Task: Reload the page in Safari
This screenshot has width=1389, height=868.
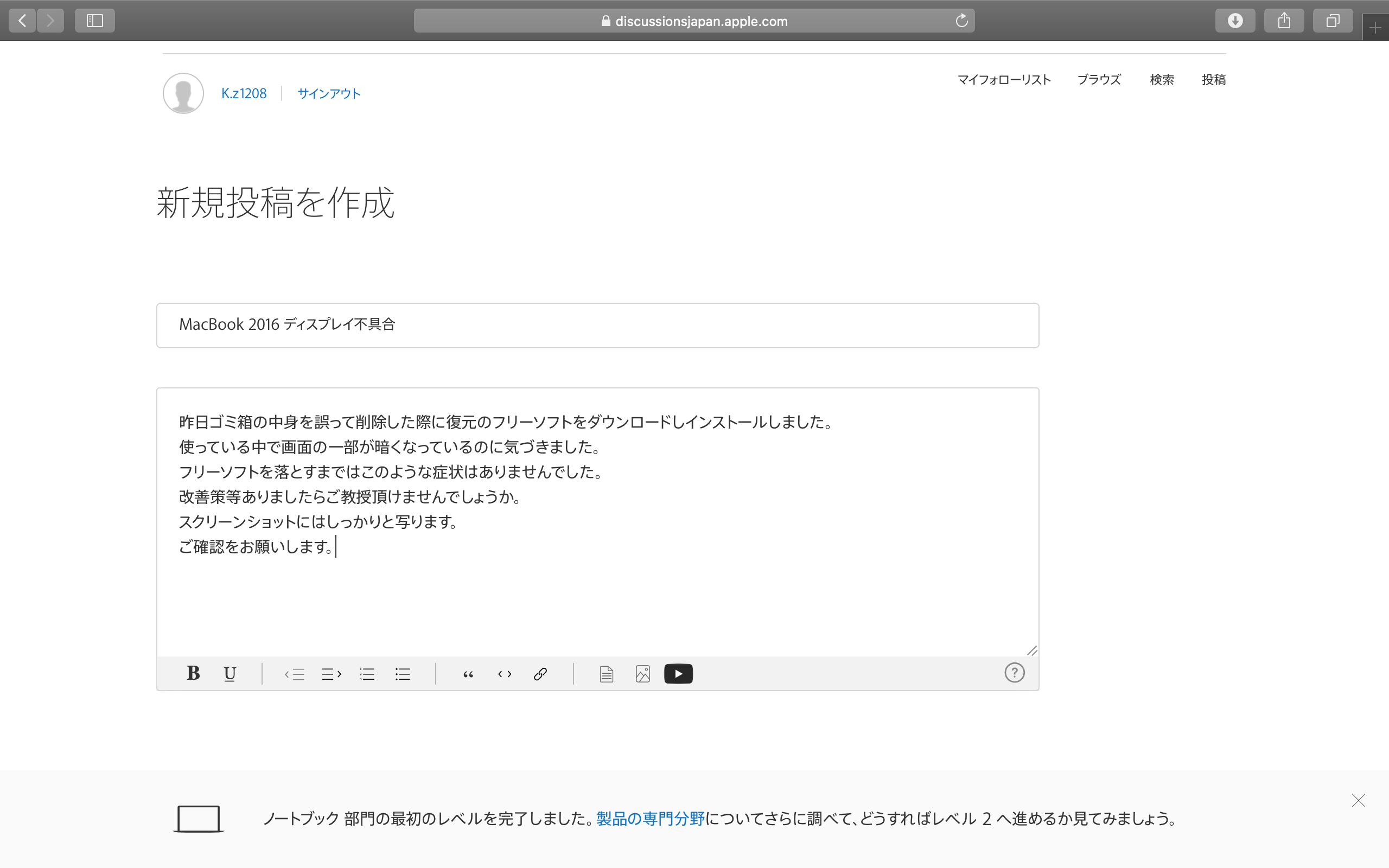Action: click(x=961, y=21)
